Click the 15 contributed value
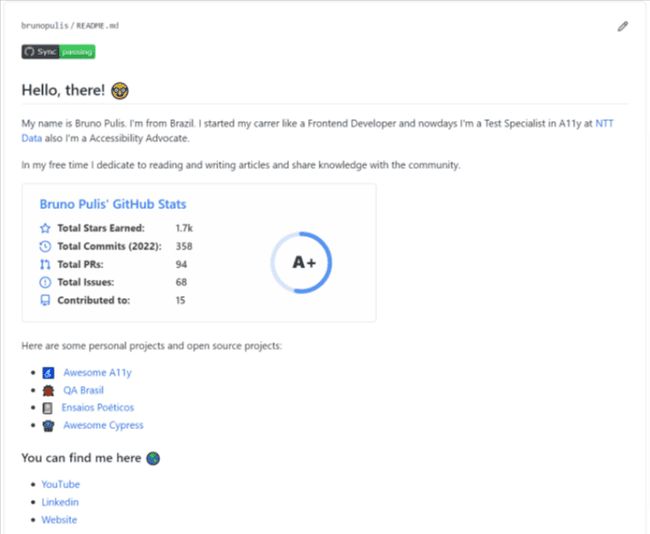This screenshot has width=650, height=534. [180, 300]
